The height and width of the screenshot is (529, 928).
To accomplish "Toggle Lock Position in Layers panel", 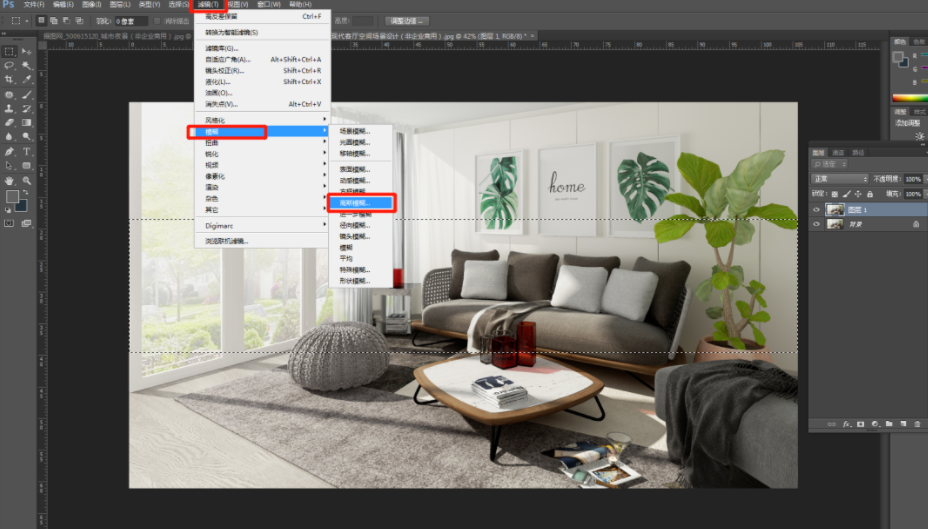I will click(858, 193).
